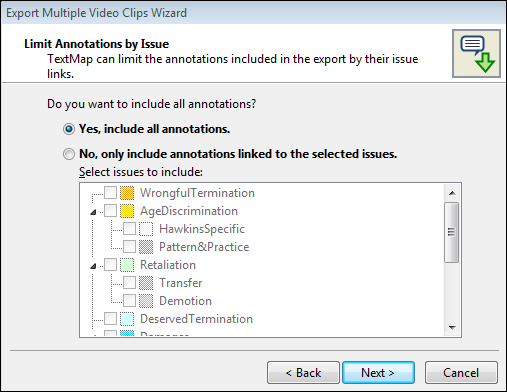Click the light green Retaliation issue icon
The height and width of the screenshot is (392, 507).
[x=127, y=265]
